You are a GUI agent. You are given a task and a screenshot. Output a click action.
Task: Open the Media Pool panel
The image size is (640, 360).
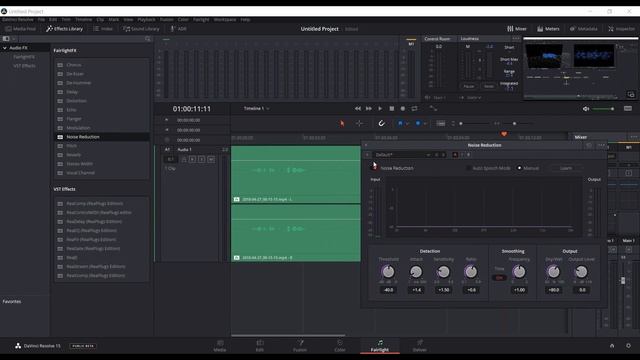[21, 29]
